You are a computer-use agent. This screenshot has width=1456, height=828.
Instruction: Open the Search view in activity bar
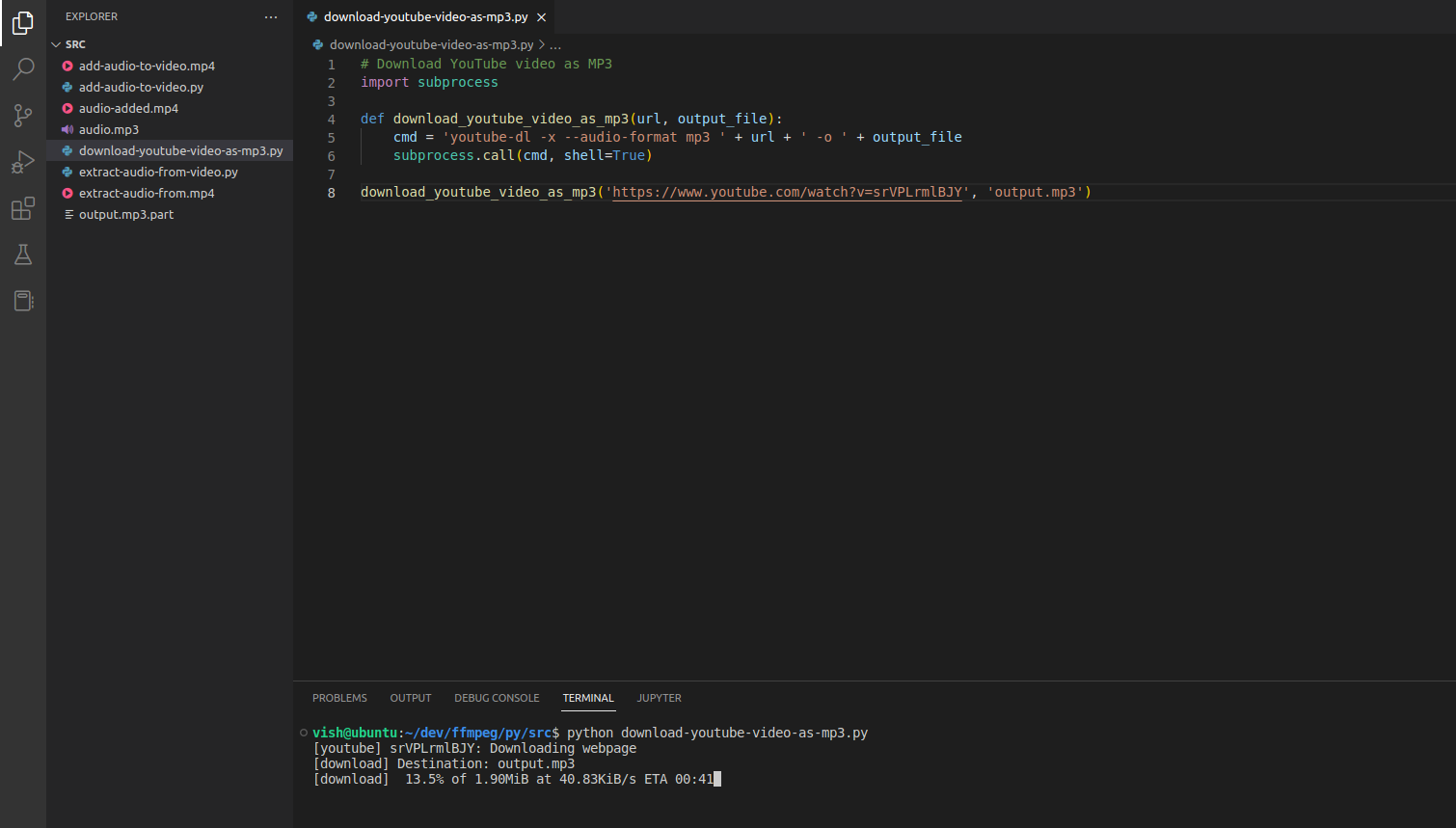pos(23,68)
